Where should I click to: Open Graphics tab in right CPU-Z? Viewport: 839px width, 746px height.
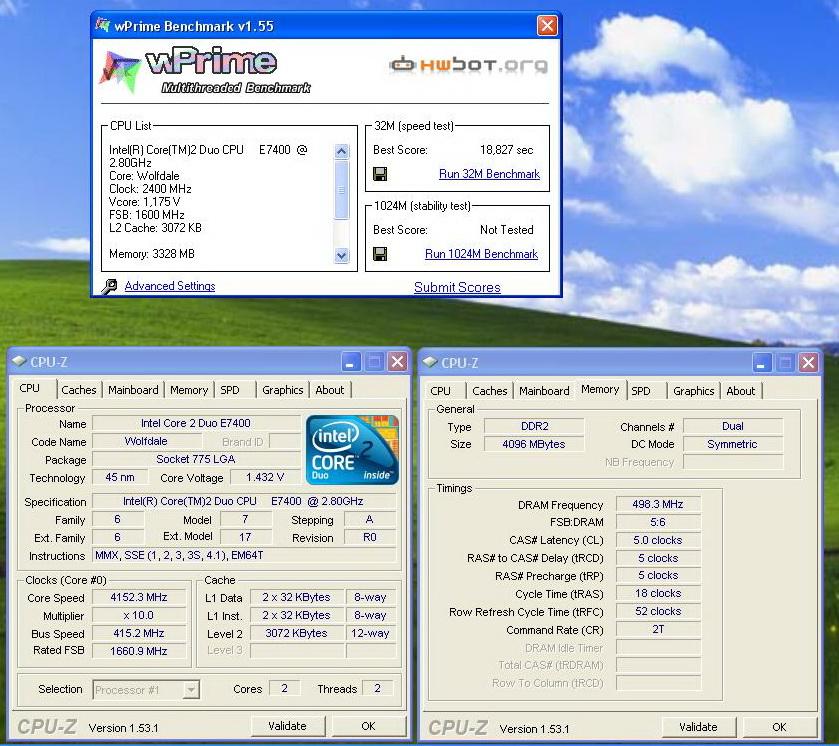pos(693,391)
